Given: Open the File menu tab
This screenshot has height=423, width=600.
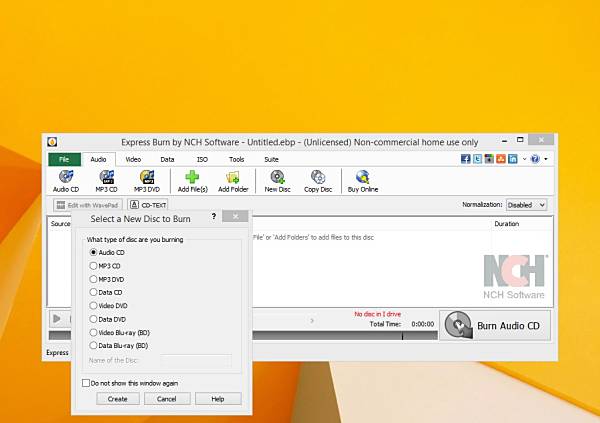Looking at the screenshot, I should [64, 159].
